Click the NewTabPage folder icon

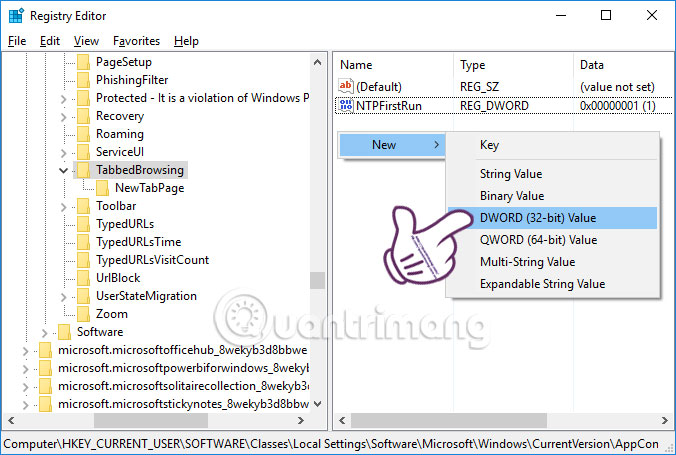[103, 188]
